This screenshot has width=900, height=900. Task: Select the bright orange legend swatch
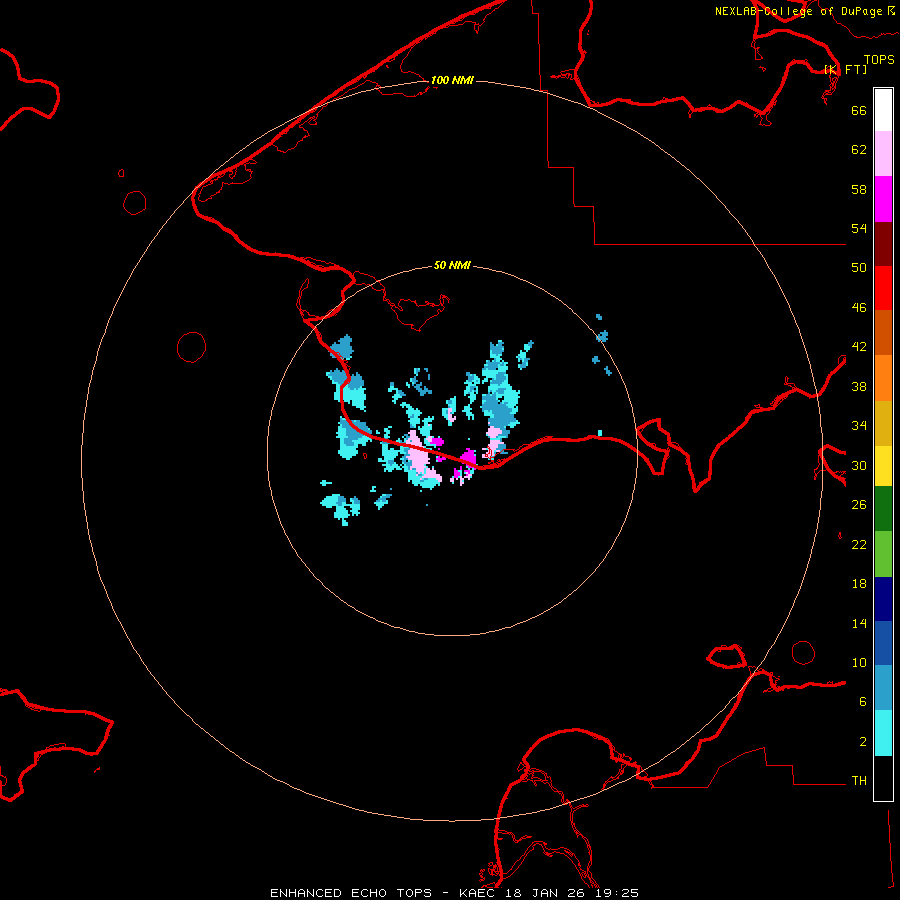click(x=883, y=378)
